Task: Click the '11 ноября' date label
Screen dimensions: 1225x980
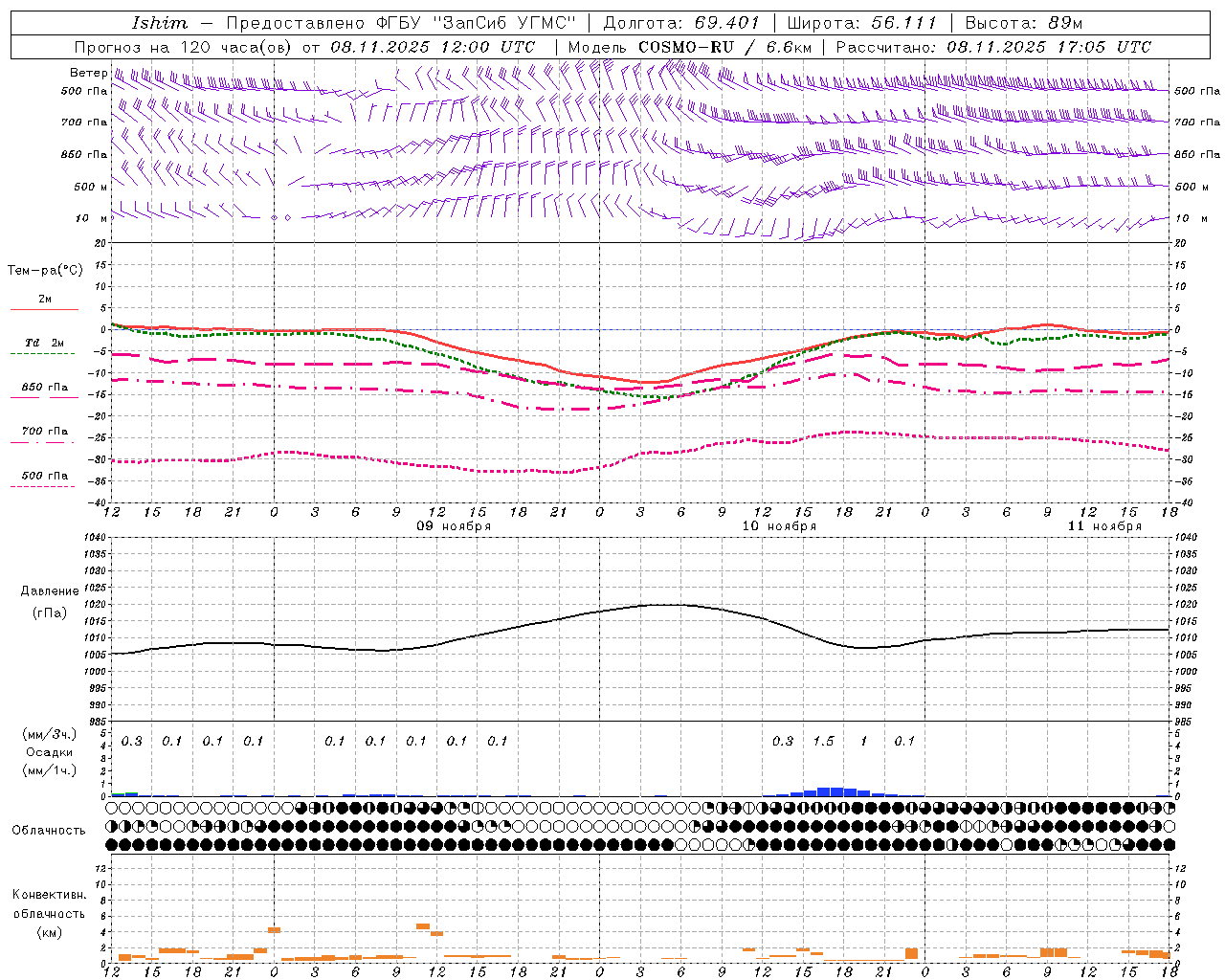Action: pyautogui.click(x=1104, y=526)
